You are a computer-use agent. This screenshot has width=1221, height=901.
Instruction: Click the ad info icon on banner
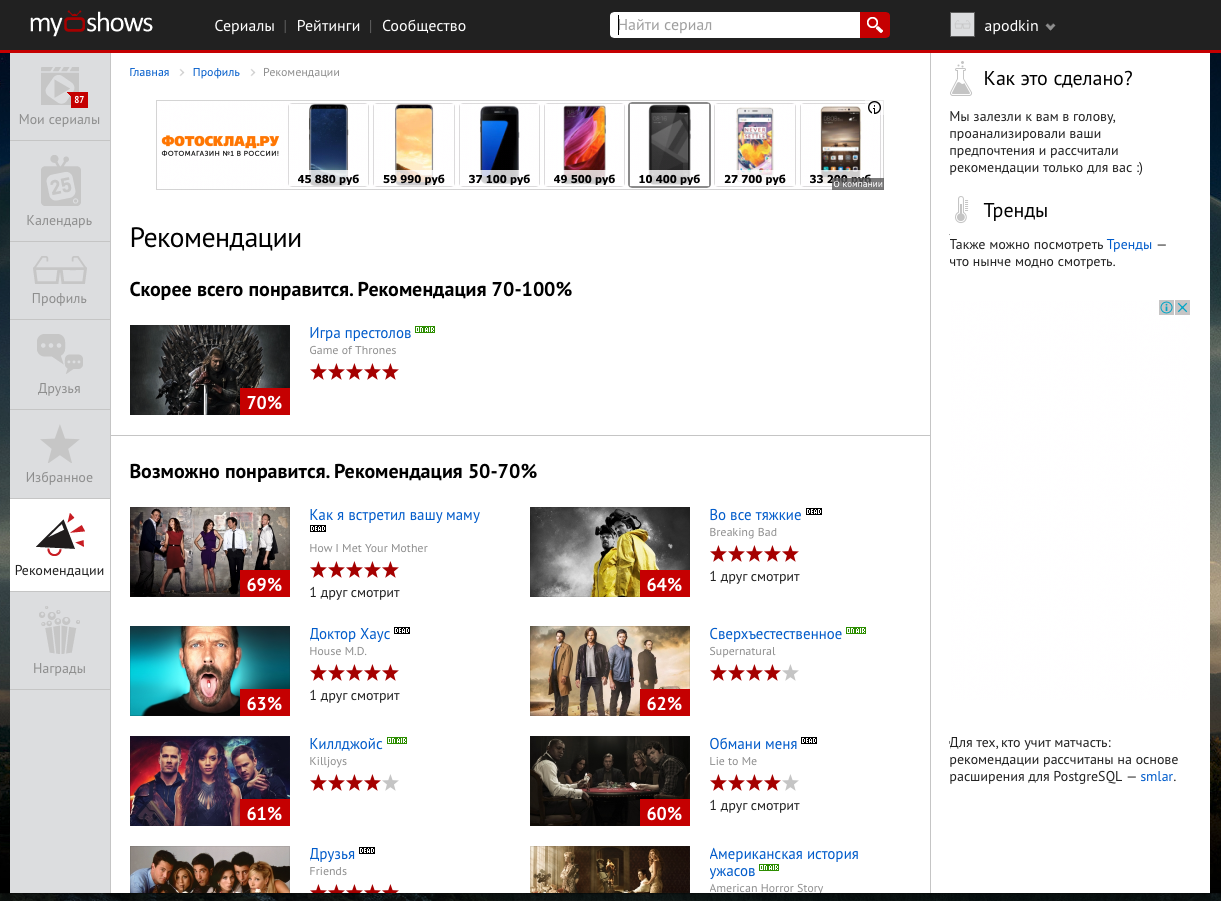tap(875, 108)
